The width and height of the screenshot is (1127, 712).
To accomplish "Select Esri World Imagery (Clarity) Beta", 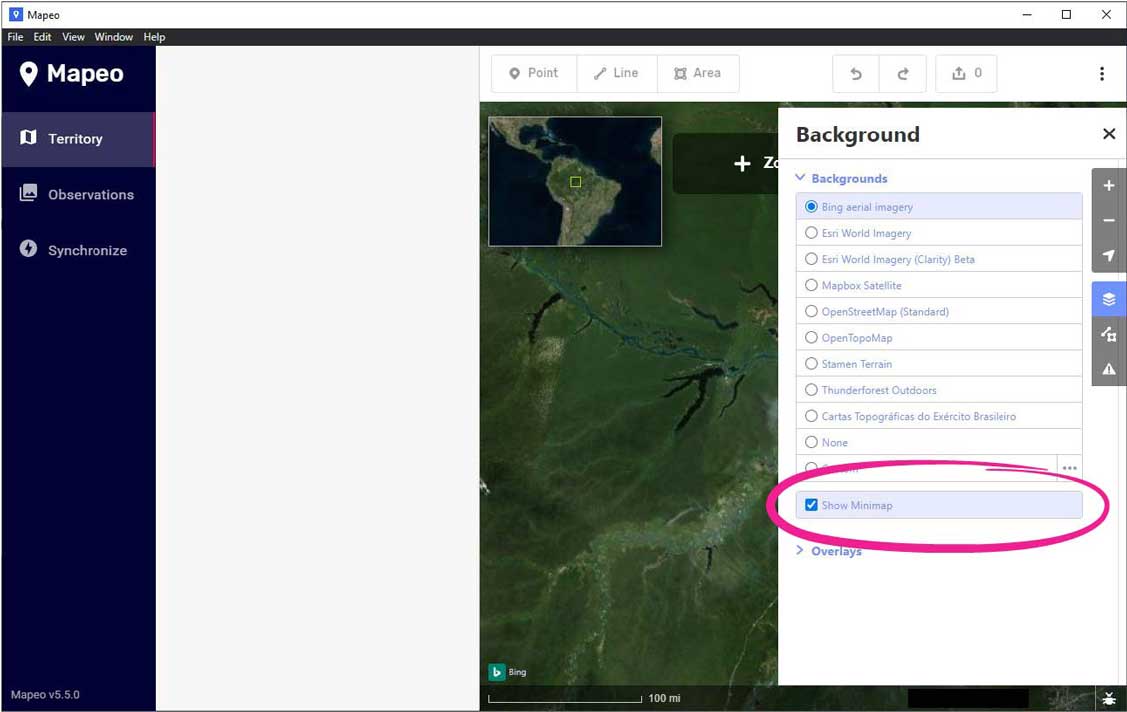I will click(x=939, y=259).
